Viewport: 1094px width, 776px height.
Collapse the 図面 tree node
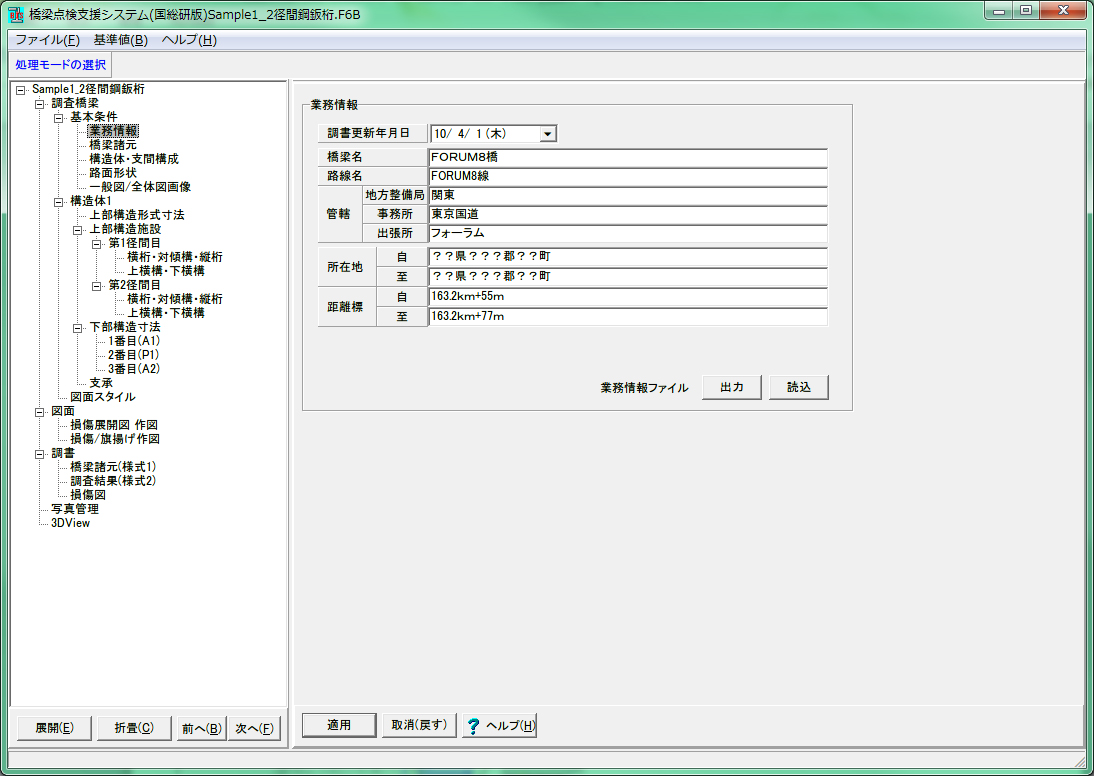pyautogui.click(x=40, y=412)
